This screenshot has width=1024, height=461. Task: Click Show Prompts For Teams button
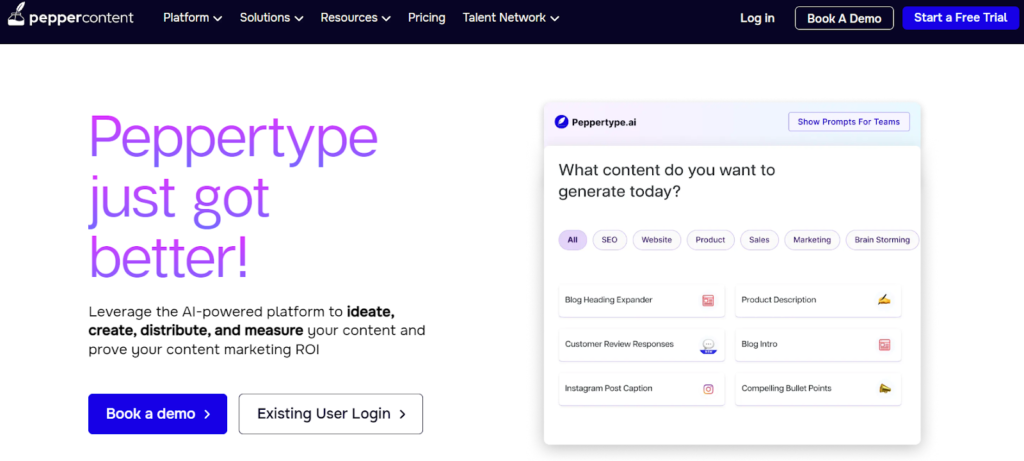848,122
